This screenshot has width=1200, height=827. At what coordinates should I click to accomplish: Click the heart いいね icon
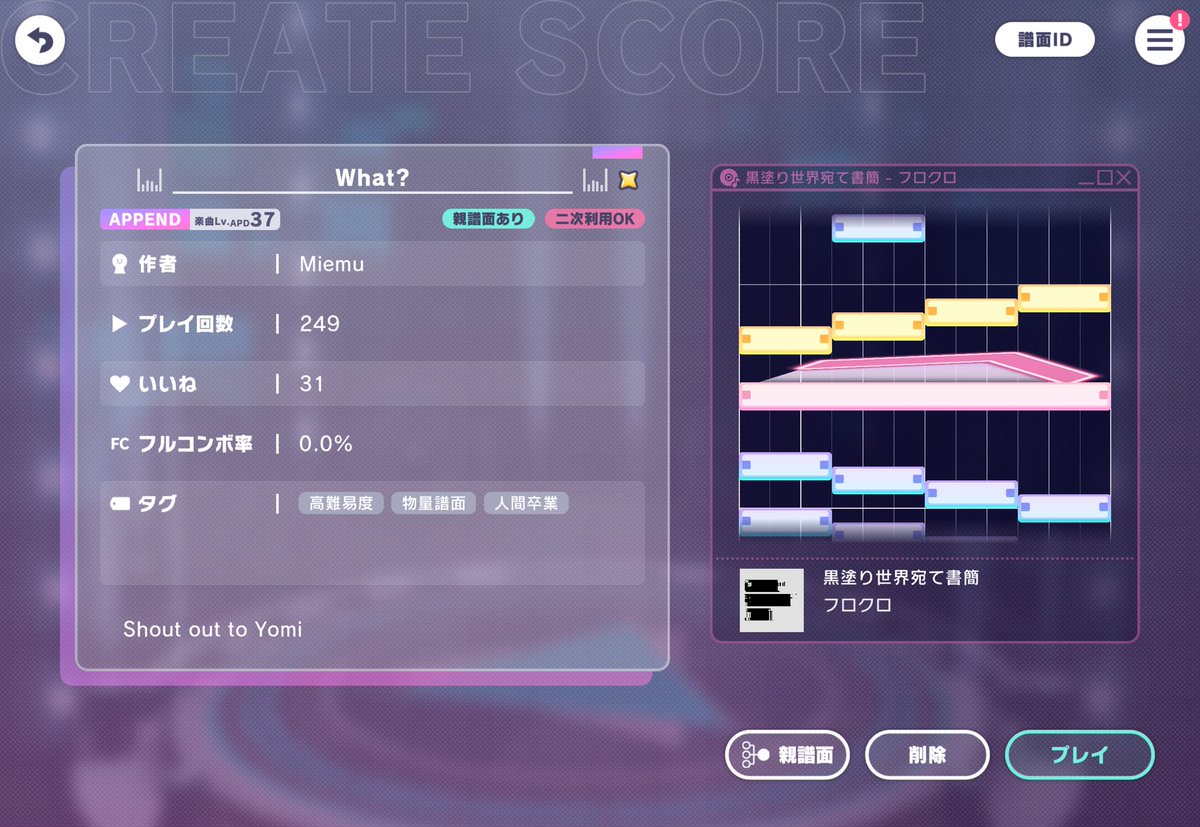click(x=120, y=383)
